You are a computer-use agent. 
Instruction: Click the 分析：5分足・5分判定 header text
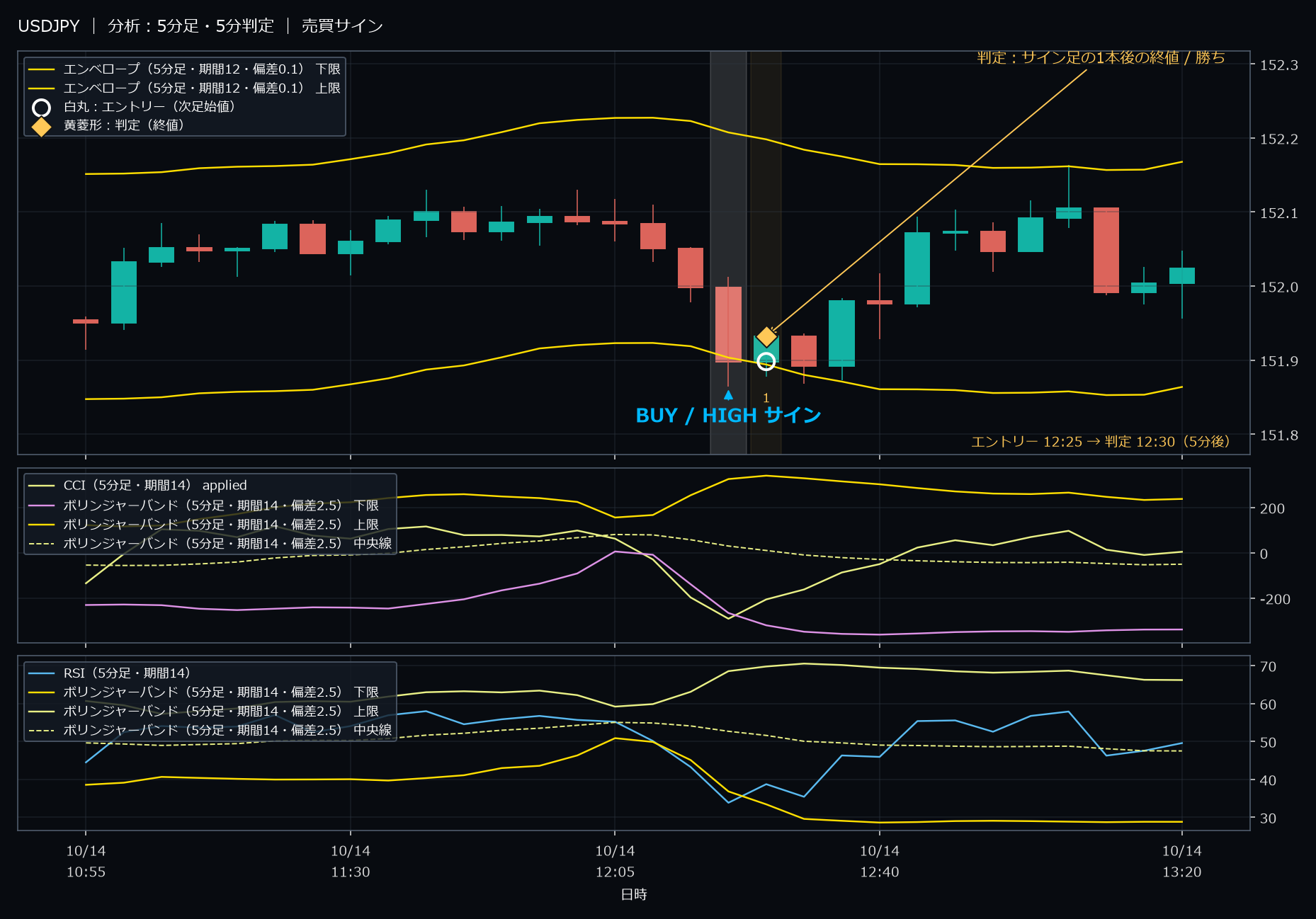191,26
